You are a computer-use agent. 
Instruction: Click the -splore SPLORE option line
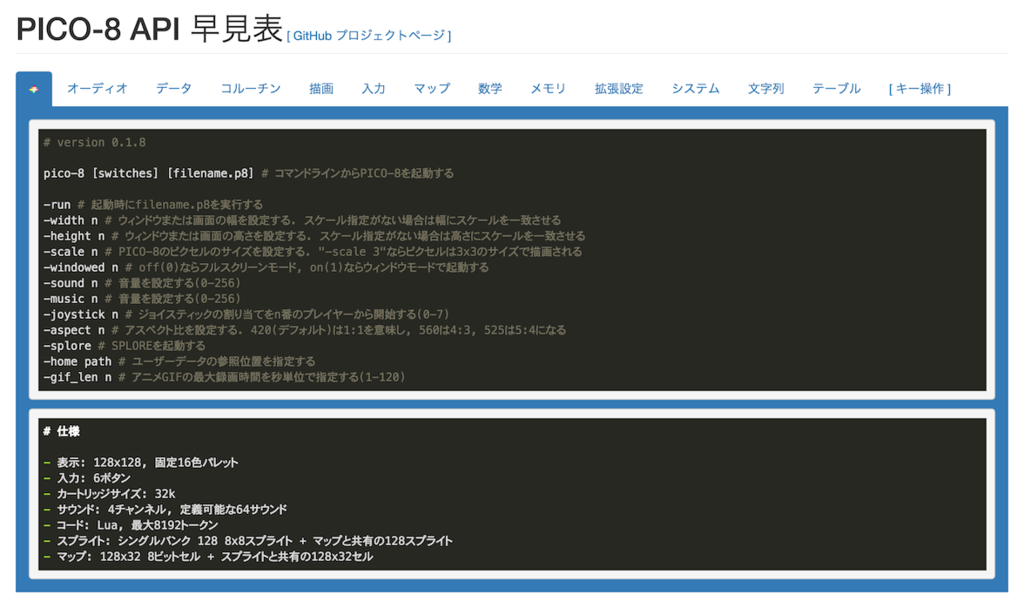(x=110, y=348)
